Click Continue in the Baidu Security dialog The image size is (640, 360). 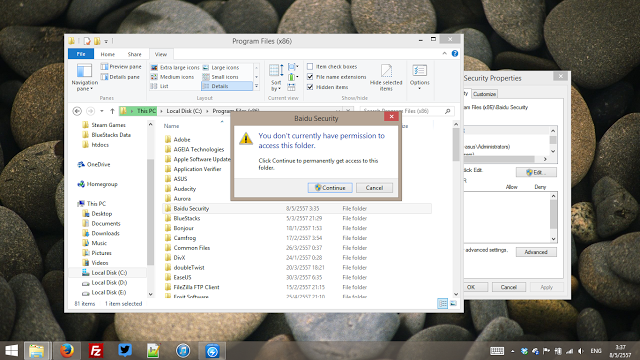330,188
